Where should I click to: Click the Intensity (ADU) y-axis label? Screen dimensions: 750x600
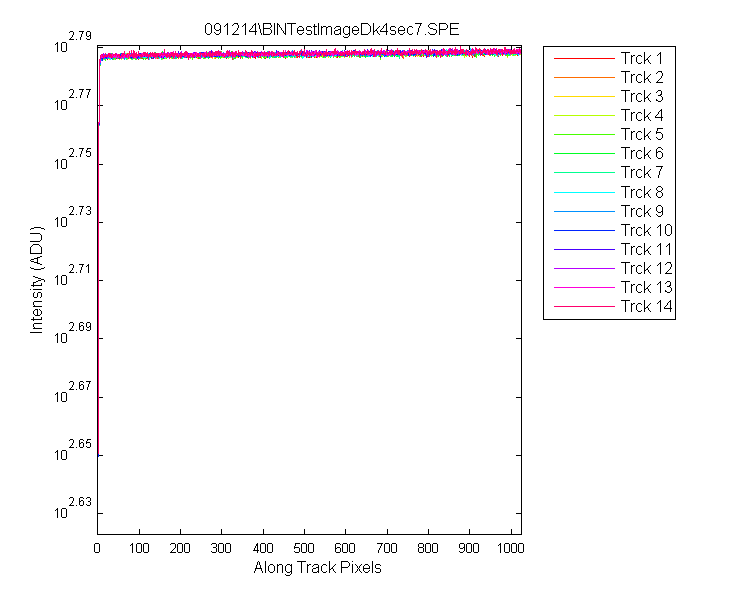click(x=36, y=280)
